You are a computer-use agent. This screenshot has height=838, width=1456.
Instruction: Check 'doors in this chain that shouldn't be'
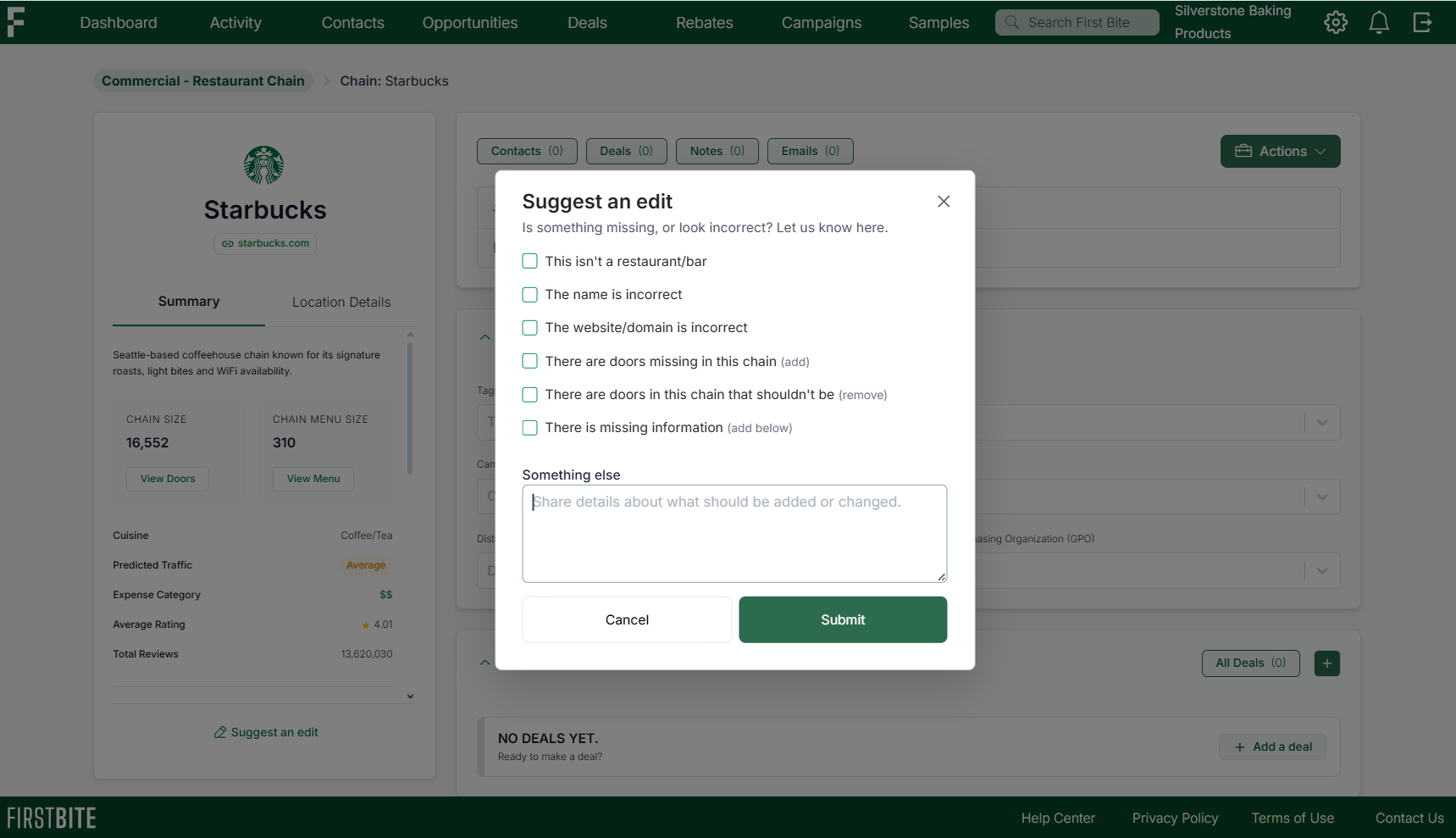pos(530,395)
